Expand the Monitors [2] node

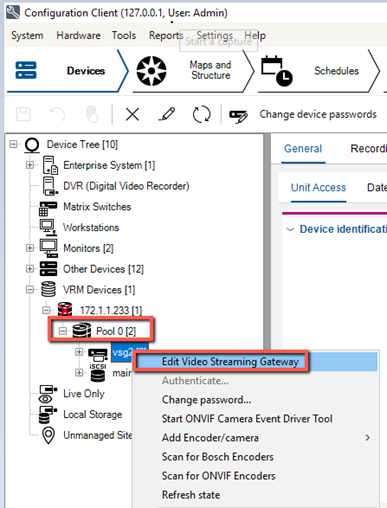tap(30, 248)
